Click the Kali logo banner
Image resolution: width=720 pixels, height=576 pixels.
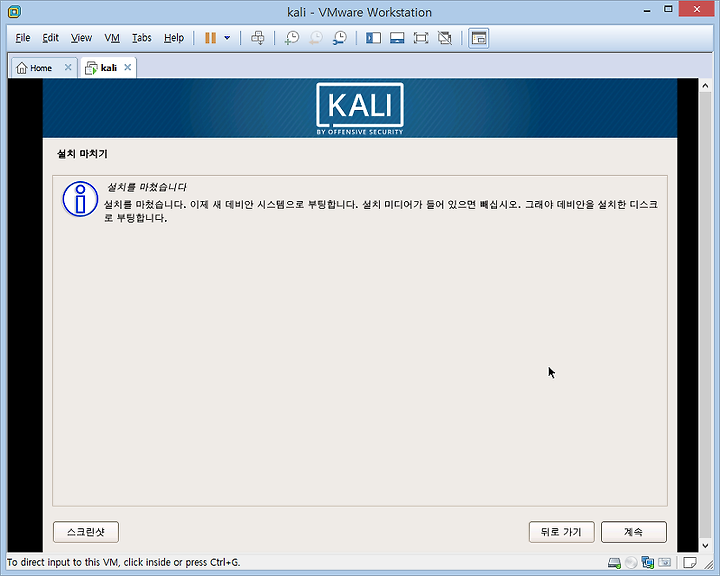click(x=360, y=108)
